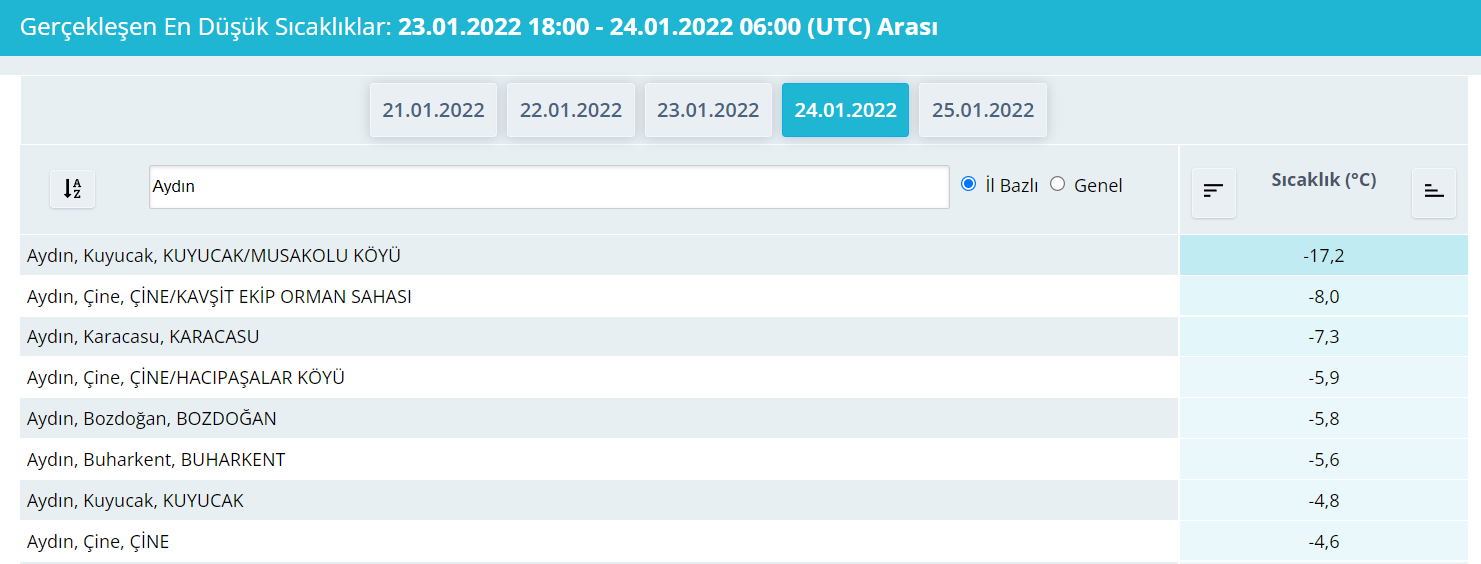The height and width of the screenshot is (564, 1481).
Task: Choose the 23.01.2022 date tab
Action: 708,110
